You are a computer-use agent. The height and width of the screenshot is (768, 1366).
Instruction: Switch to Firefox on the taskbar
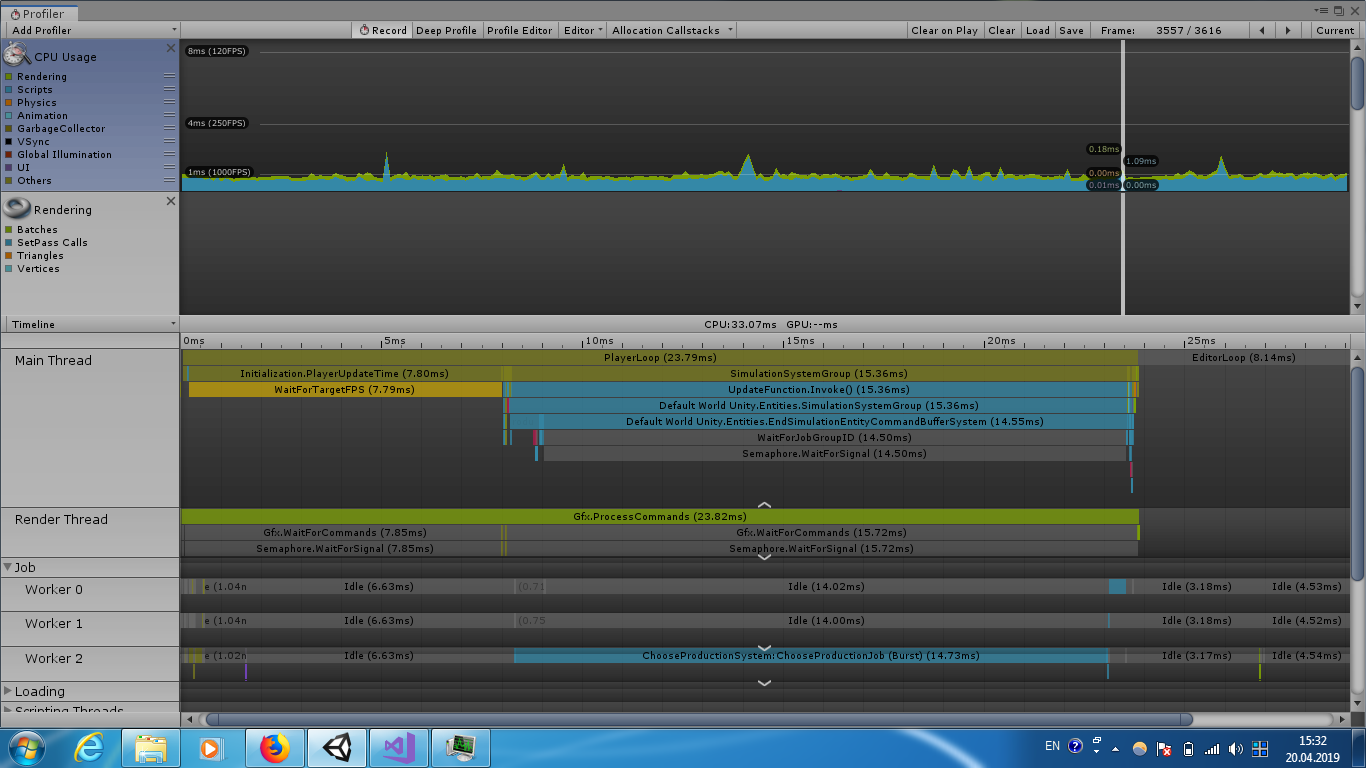(x=274, y=748)
